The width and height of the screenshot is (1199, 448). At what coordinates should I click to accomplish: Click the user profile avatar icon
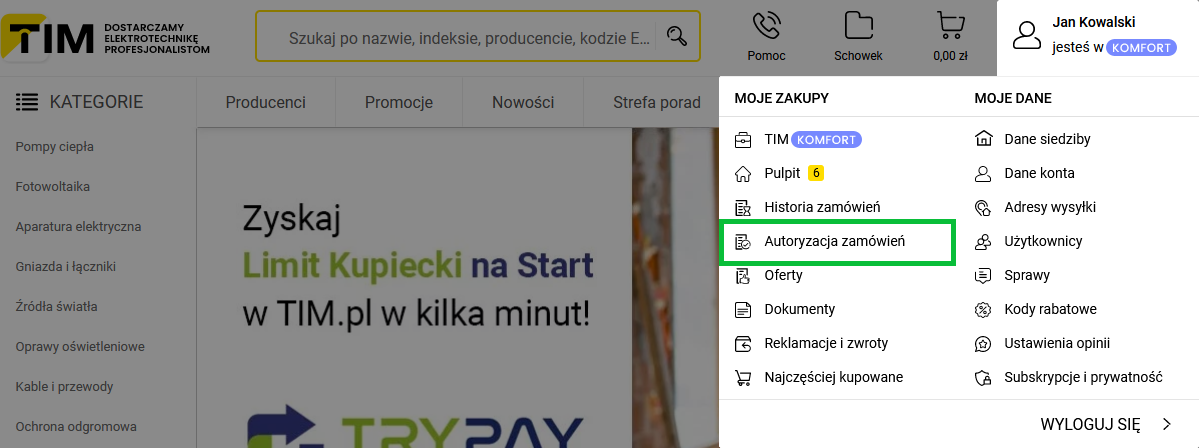click(x=1027, y=36)
